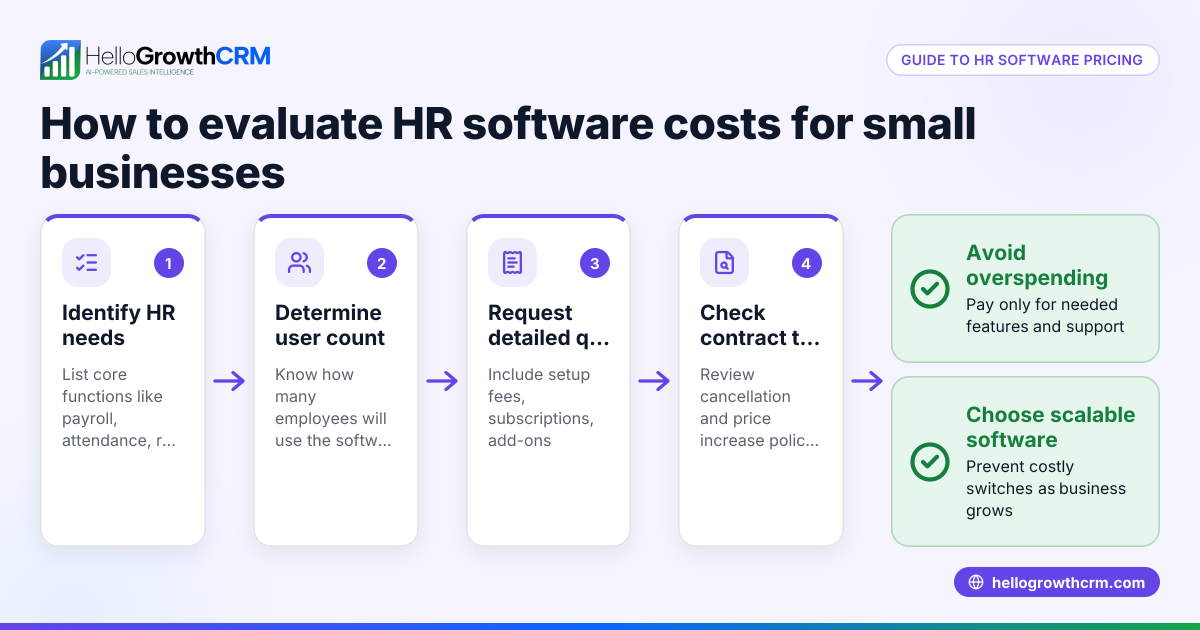
Task: Click the 'Check contract t…' title
Action: point(760,325)
